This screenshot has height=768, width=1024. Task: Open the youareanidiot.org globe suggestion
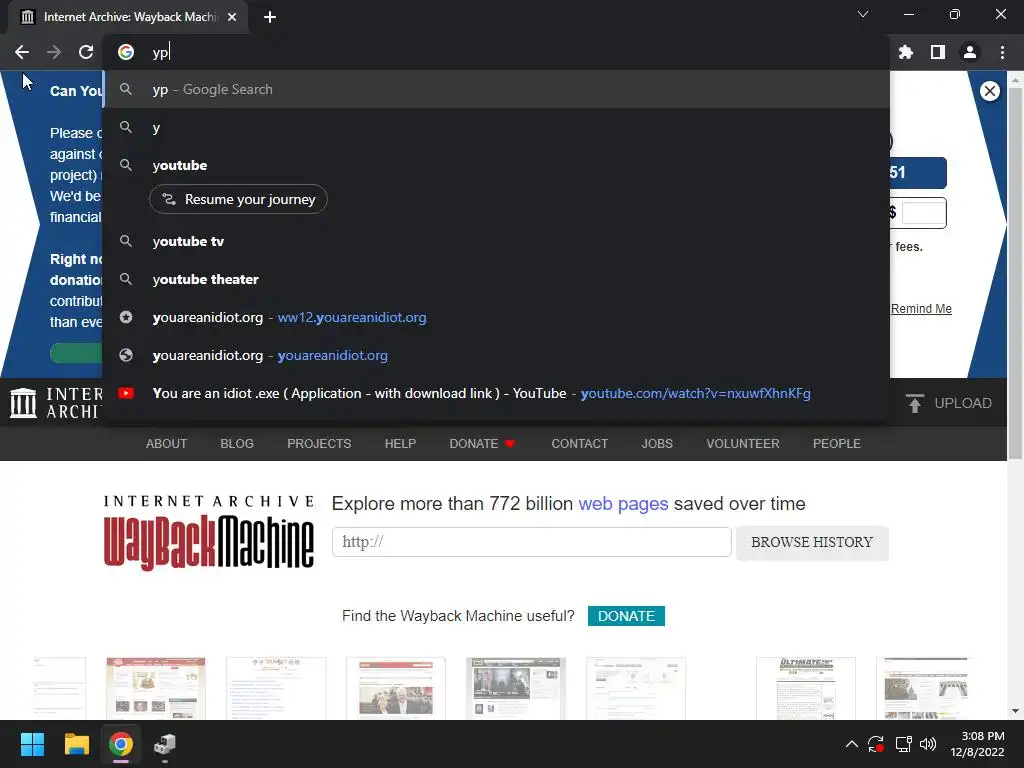pyautogui.click(x=496, y=355)
